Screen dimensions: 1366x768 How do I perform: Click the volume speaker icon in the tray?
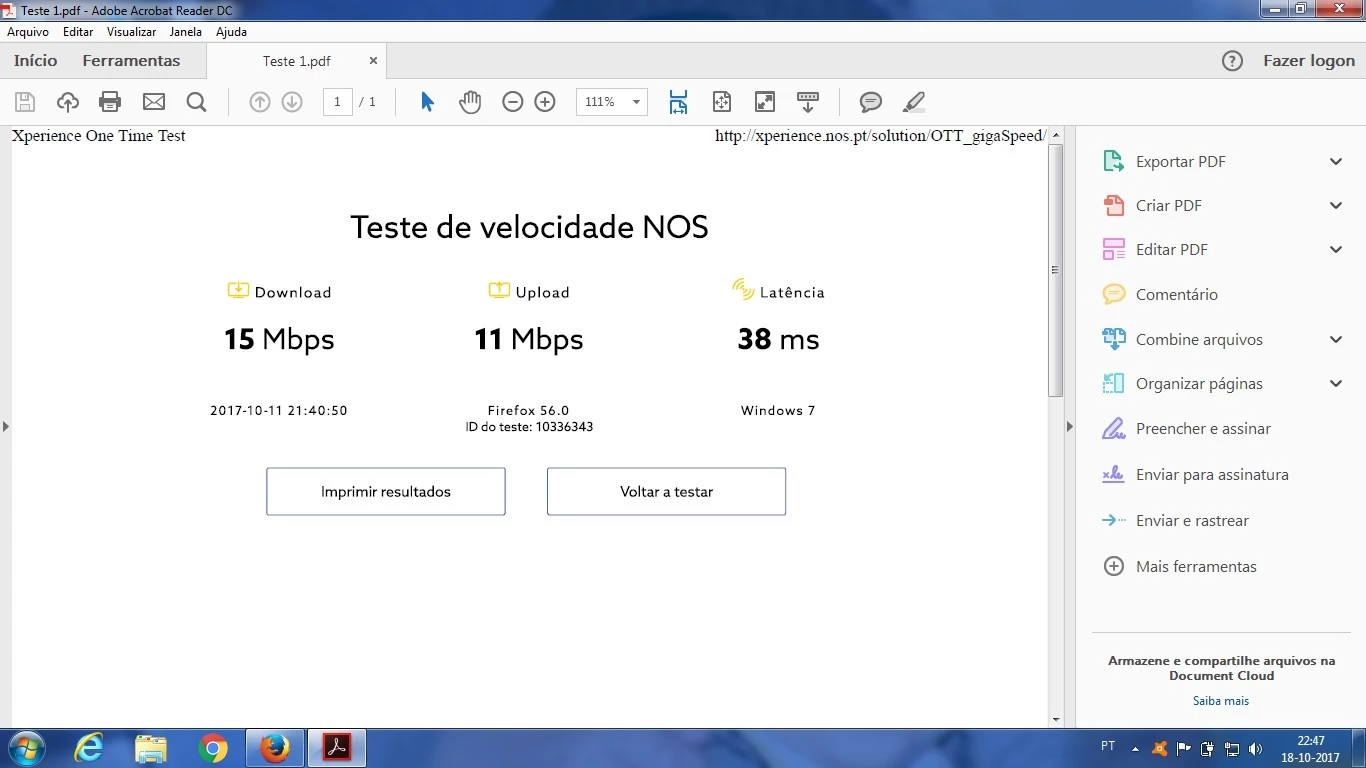pos(1256,748)
